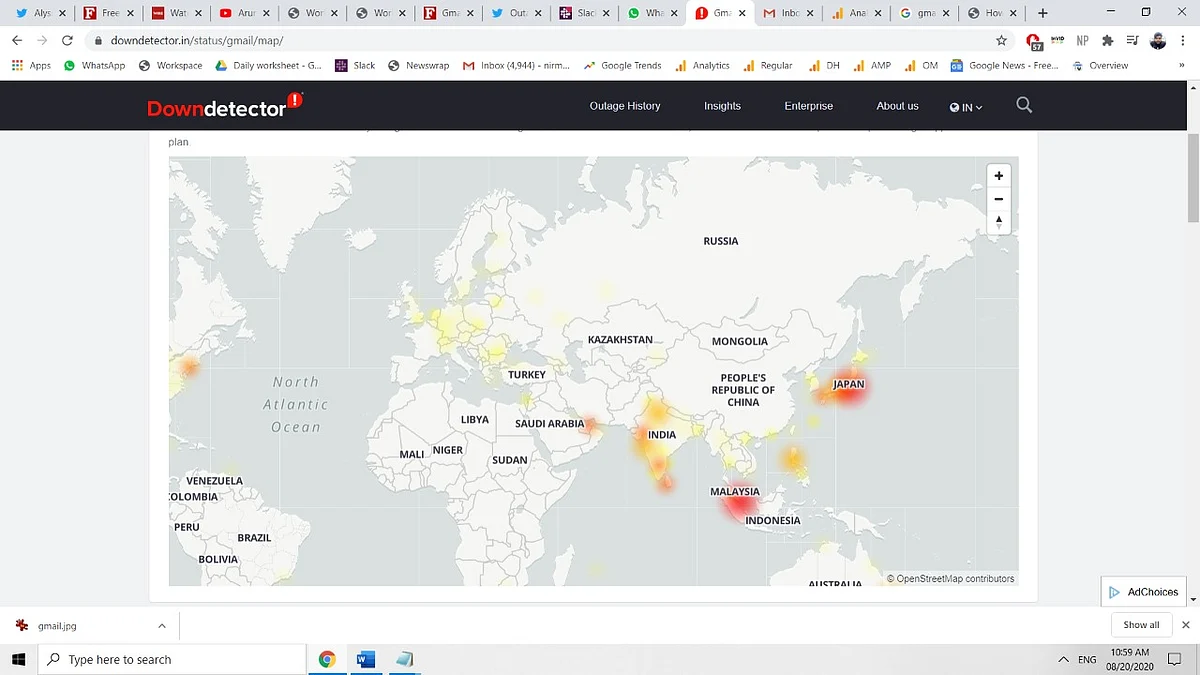This screenshot has width=1200, height=675.
Task: Zoom out on the outage map
Action: click(998, 199)
